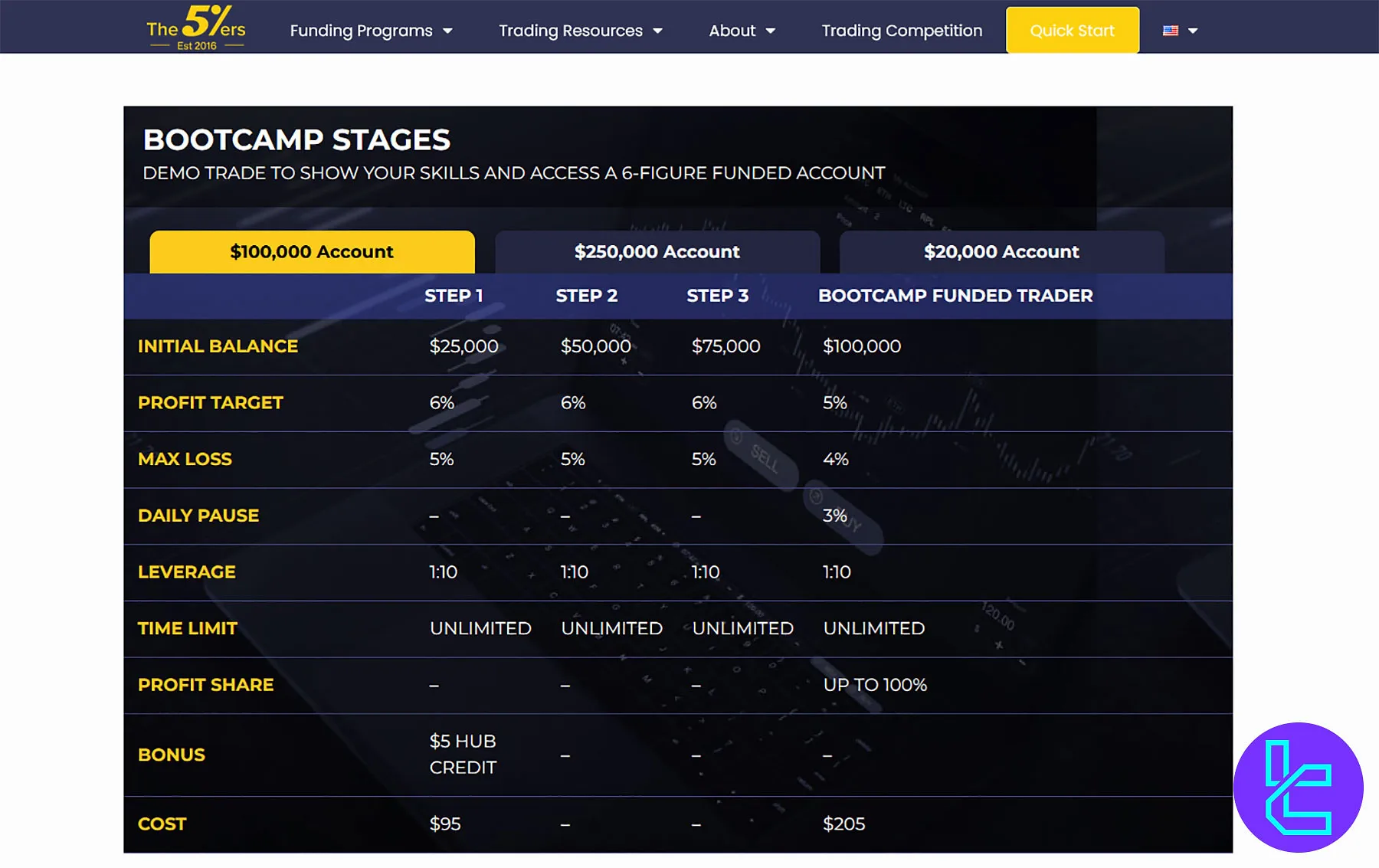
Task: Open the Trading Resources menu text
Action: coord(570,31)
